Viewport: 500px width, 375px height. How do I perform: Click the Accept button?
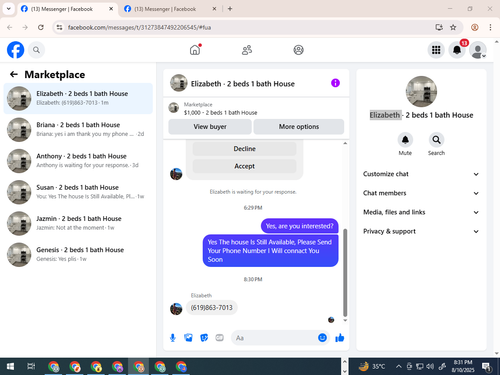click(x=244, y=166)
